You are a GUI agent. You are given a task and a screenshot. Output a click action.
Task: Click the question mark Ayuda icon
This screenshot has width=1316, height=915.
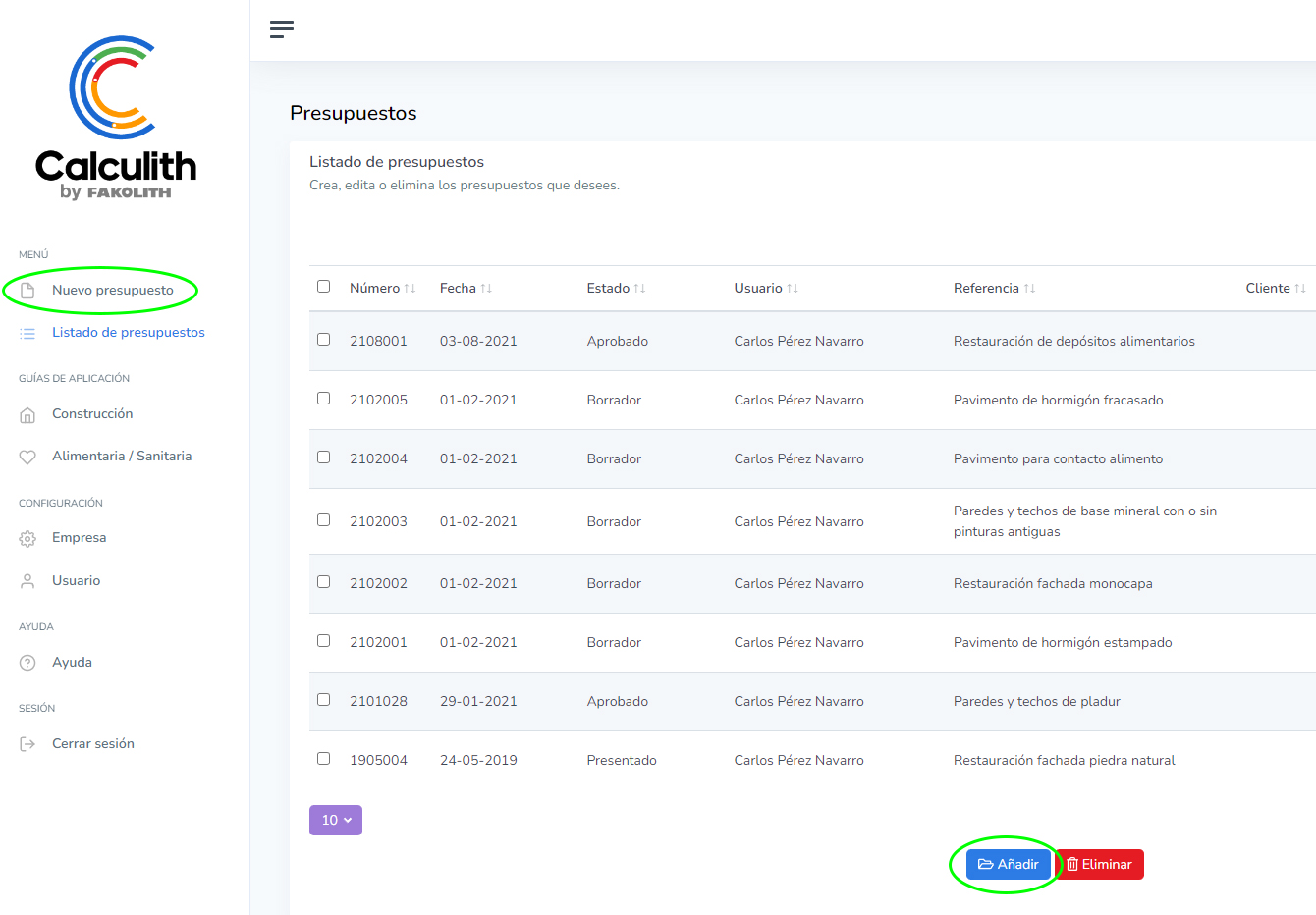click(27, 663)
